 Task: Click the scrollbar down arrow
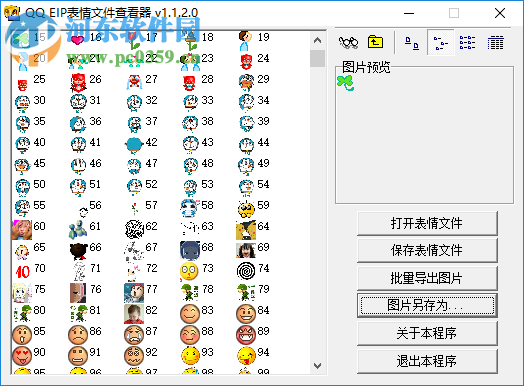[317, 366]
